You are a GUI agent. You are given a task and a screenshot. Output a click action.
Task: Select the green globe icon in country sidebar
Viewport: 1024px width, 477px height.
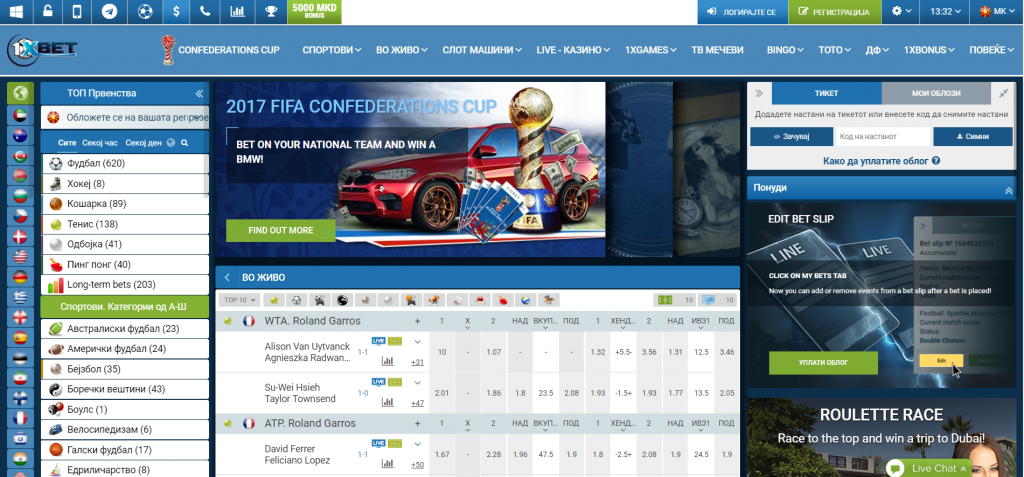[20, 93]
